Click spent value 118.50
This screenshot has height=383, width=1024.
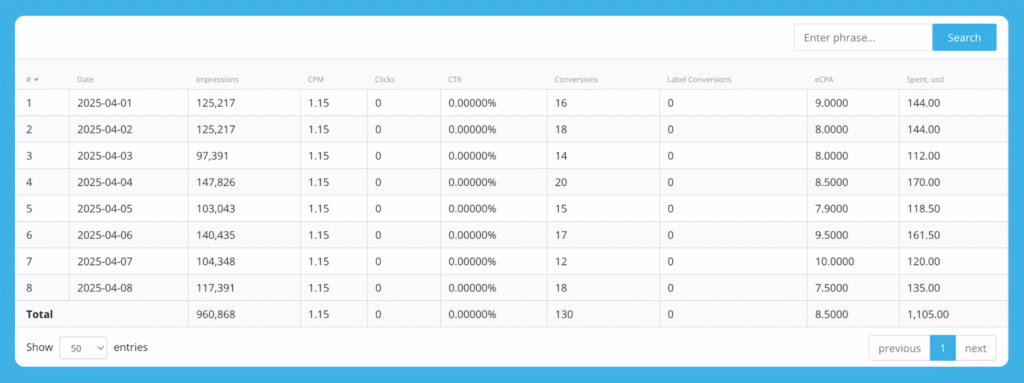[x=923, y=208]
